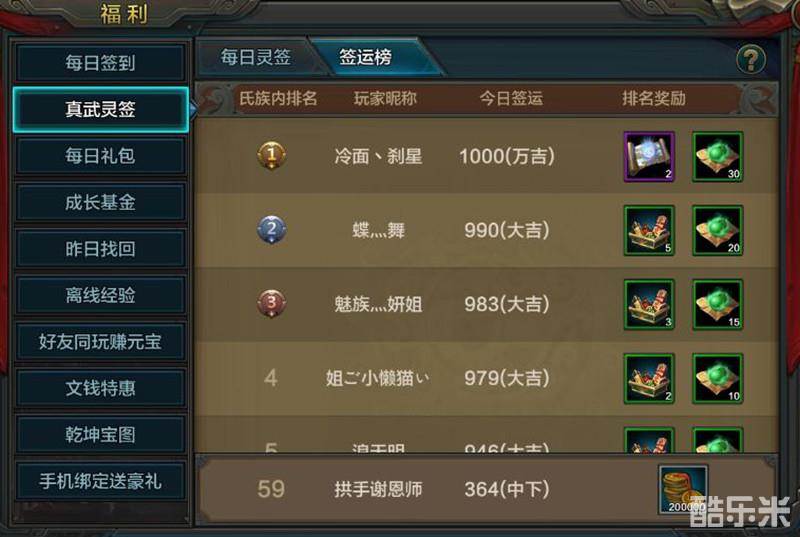Tap the treasure chest reward showing 5
The image size is (800, 537).
tap(649, 231)
